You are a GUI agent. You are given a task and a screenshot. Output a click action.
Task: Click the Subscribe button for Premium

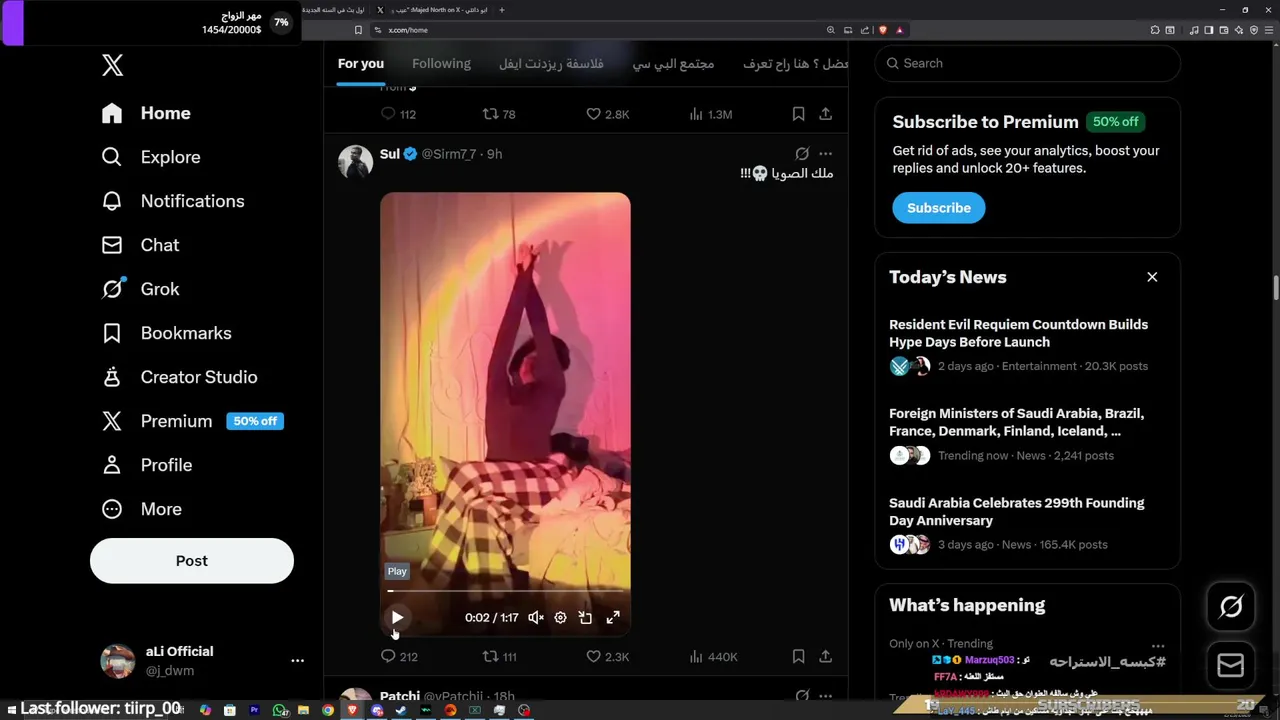pyautogui.click(x=938, y=208)
